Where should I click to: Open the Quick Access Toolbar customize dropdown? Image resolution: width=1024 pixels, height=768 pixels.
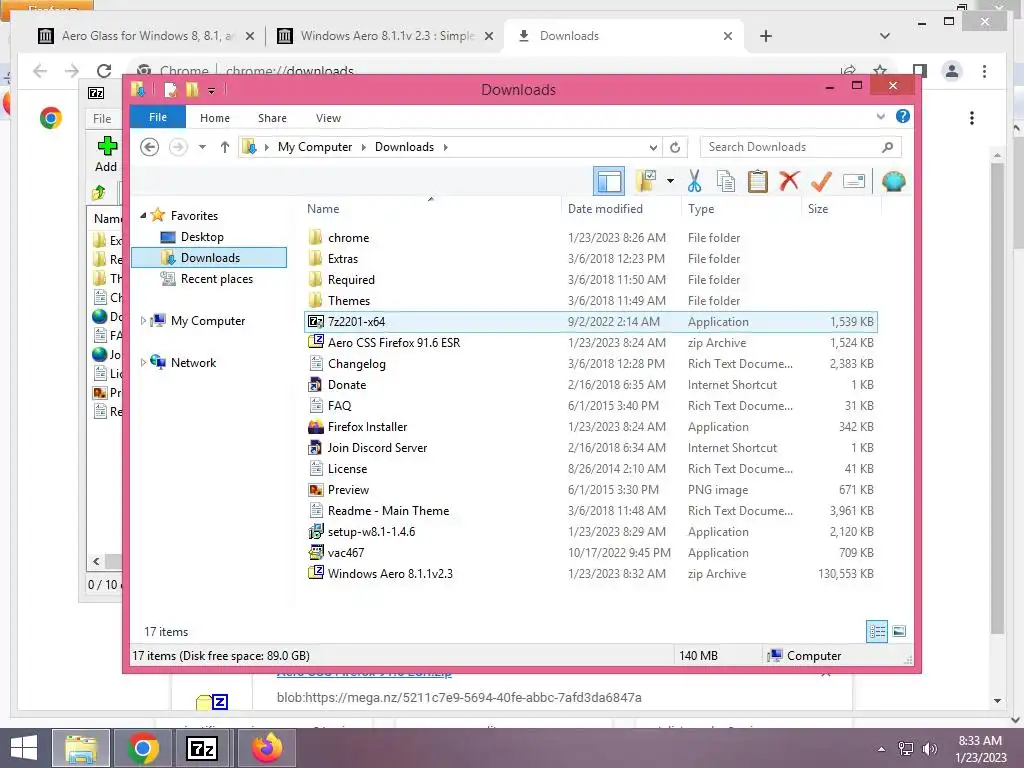(212, 91)
